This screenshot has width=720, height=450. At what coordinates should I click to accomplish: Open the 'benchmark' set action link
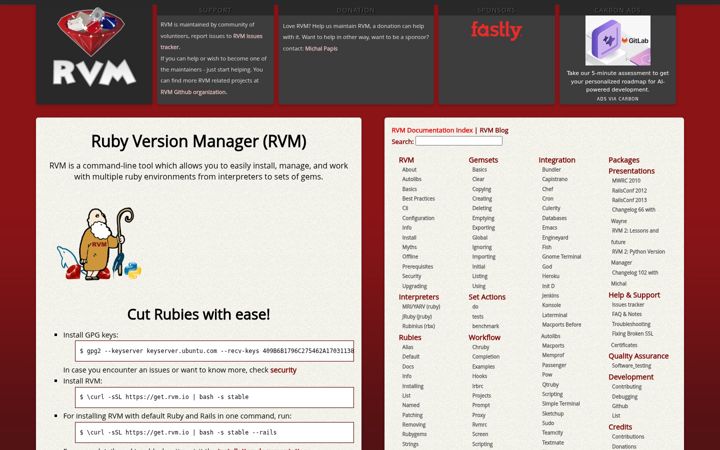tap(485, 326)
